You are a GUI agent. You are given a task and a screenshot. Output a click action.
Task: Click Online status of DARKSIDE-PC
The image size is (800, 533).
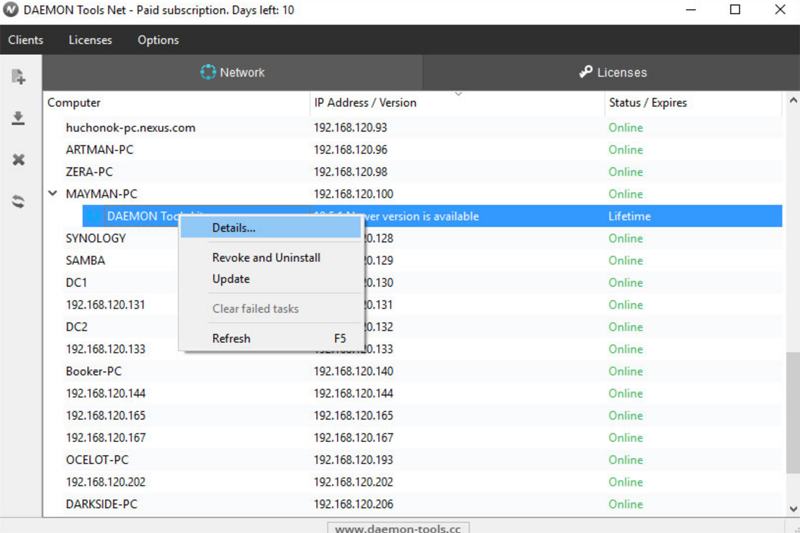[x=626, y=504]
